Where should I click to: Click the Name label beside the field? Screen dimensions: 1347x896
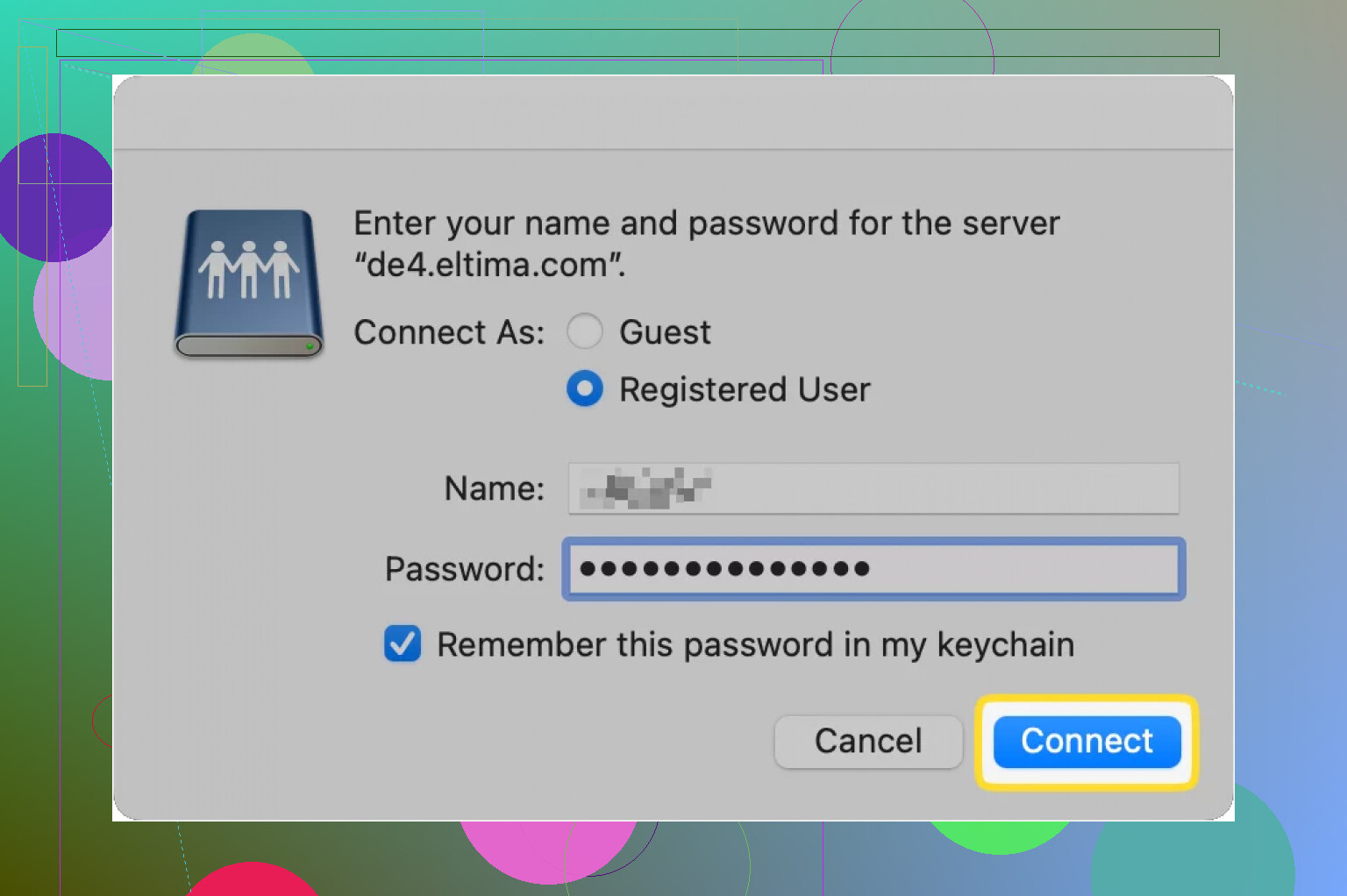(495, 488)
